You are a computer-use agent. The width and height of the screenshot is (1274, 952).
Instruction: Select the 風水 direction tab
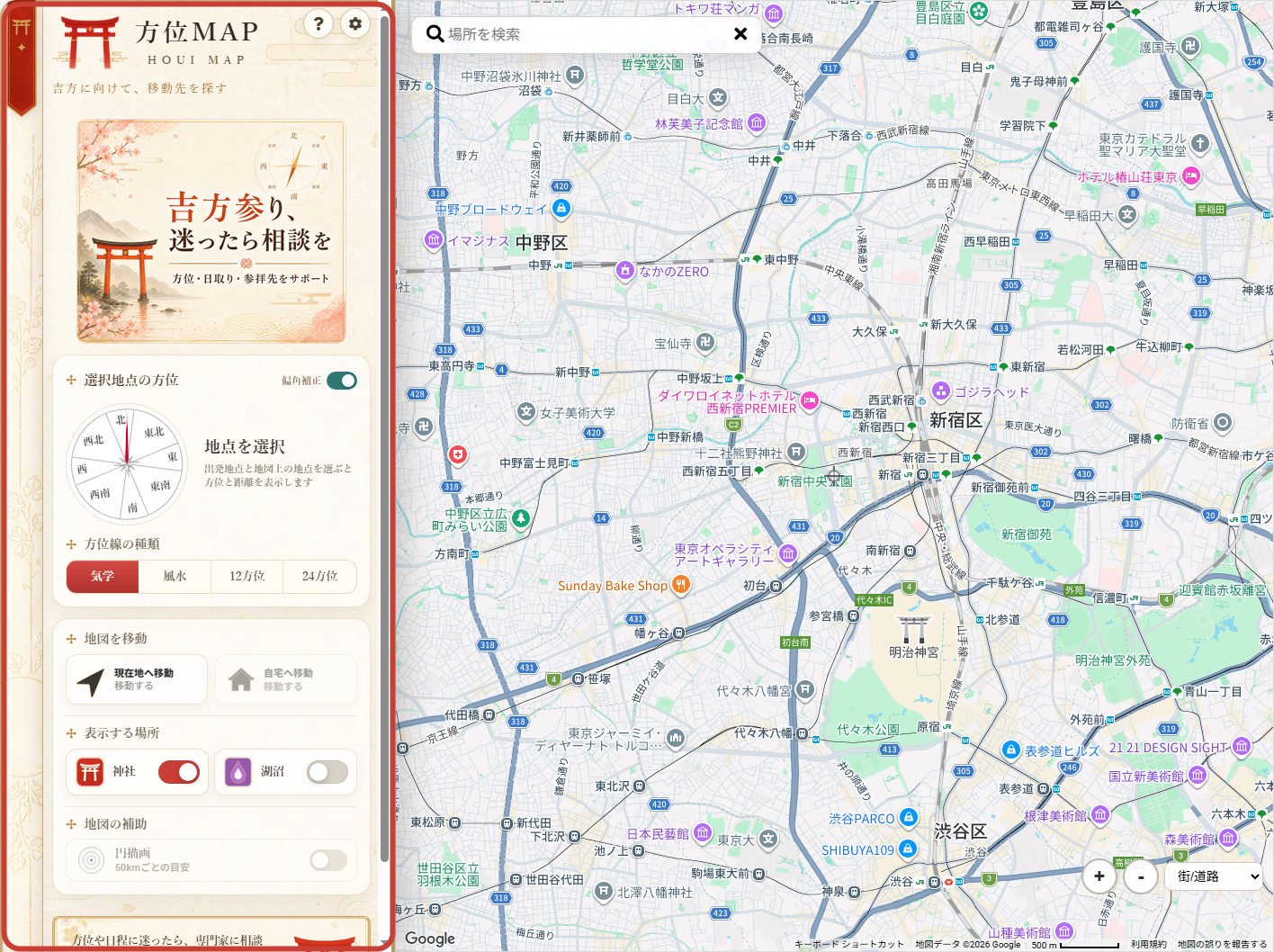pos(175,577)
